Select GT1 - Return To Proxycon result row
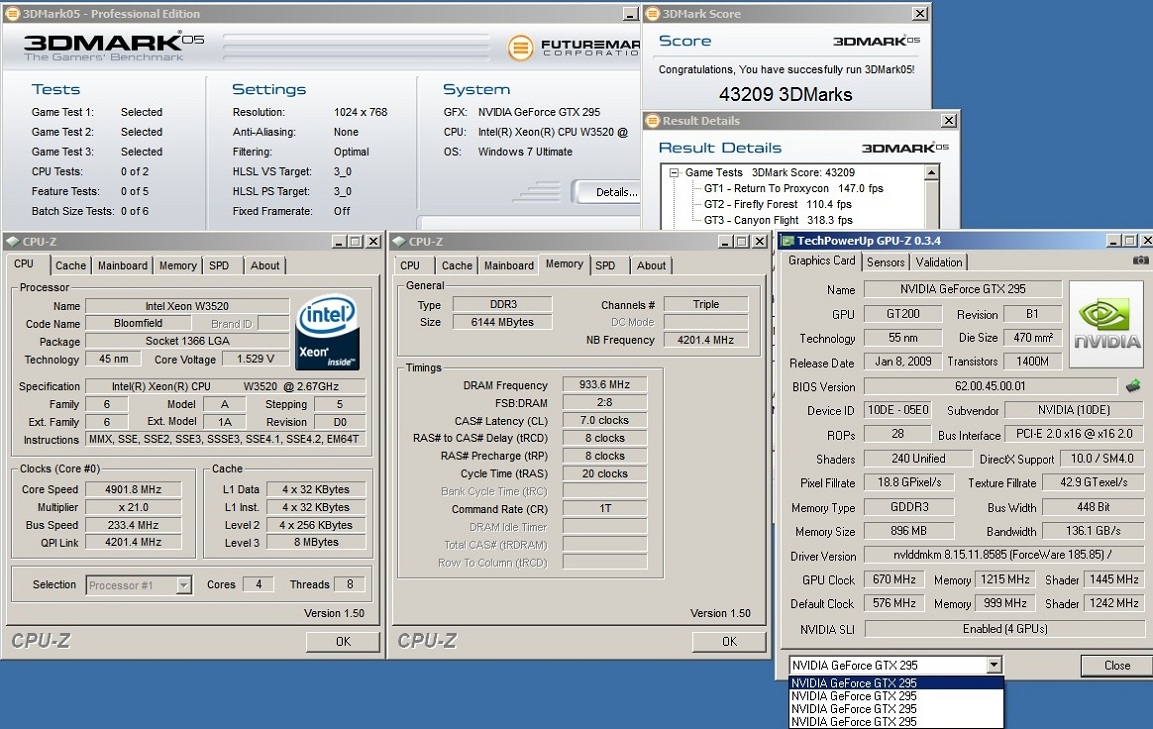The height and width of the screenshot is (729, 1153). tap(793, 188)
